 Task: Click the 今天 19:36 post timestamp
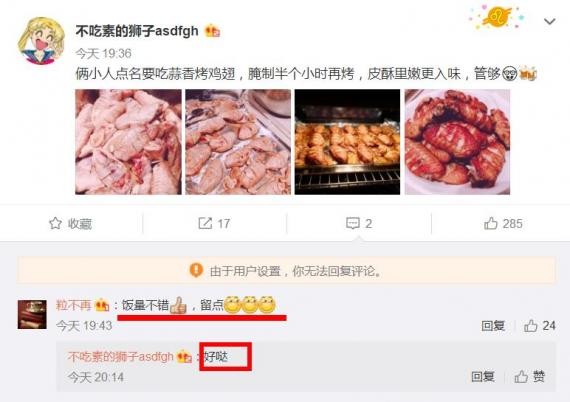103,53
